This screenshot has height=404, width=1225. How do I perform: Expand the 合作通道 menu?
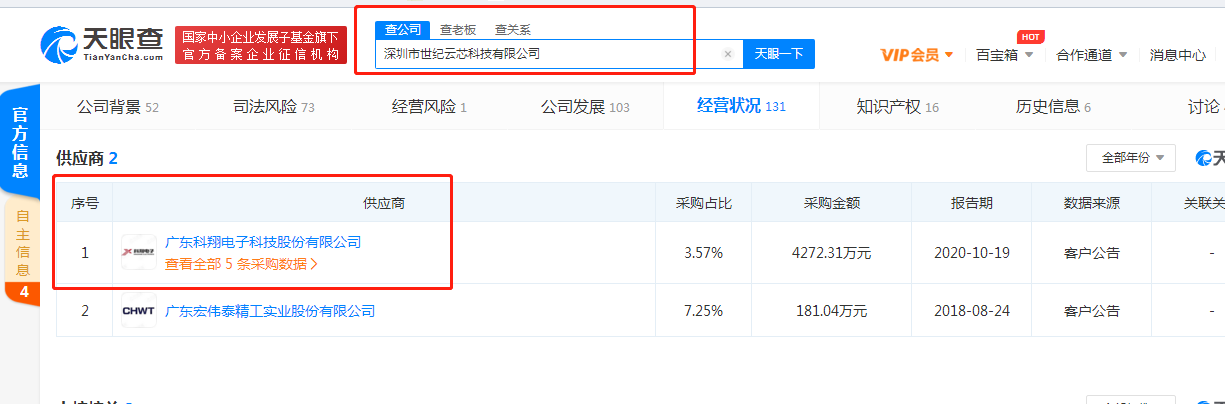pyautogui.click(x=1092, y=55)
